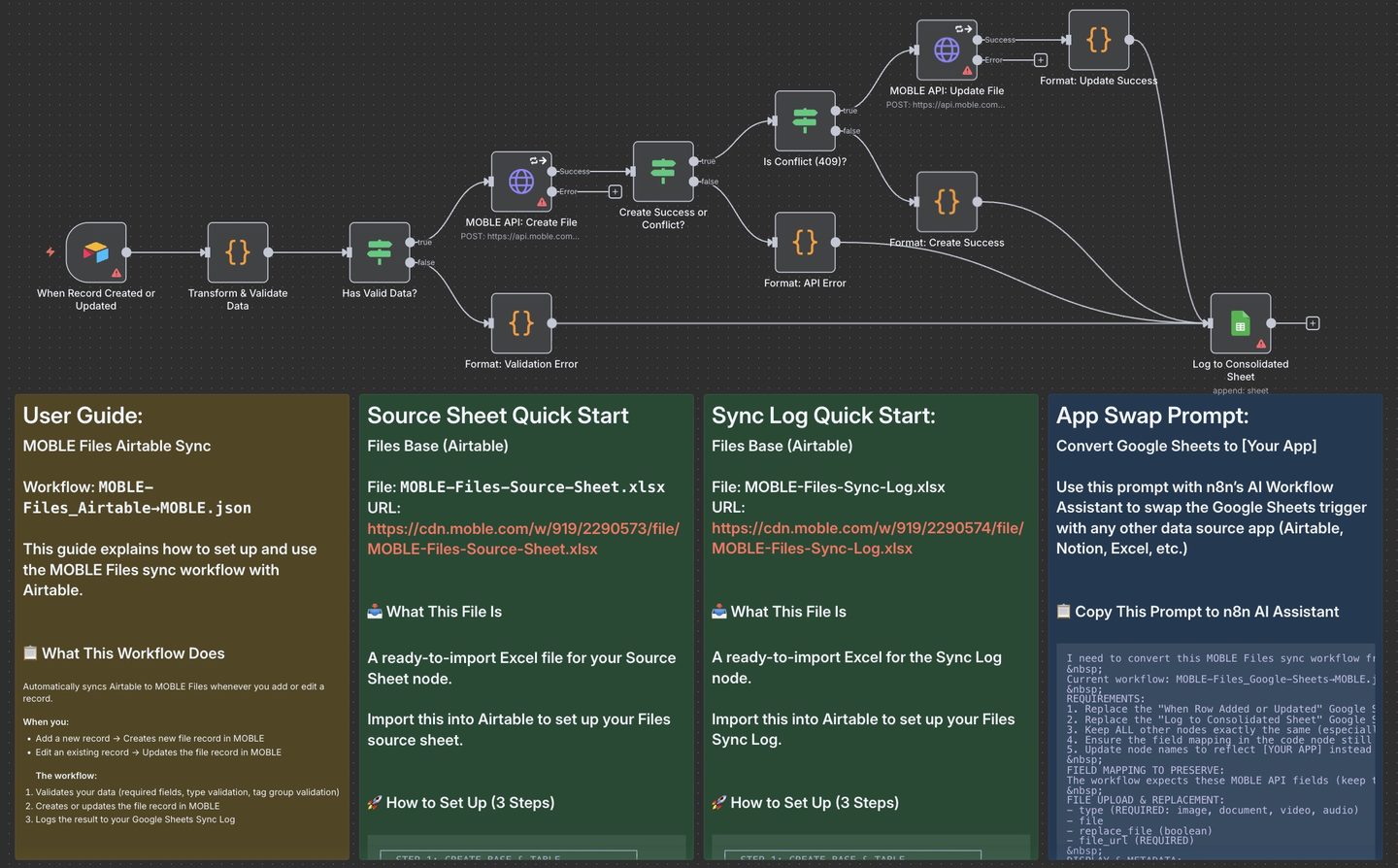Viewport: 1398px width, 868px height.
Task: Select the Format: API Error node
Action: click(x=804, y=243)
